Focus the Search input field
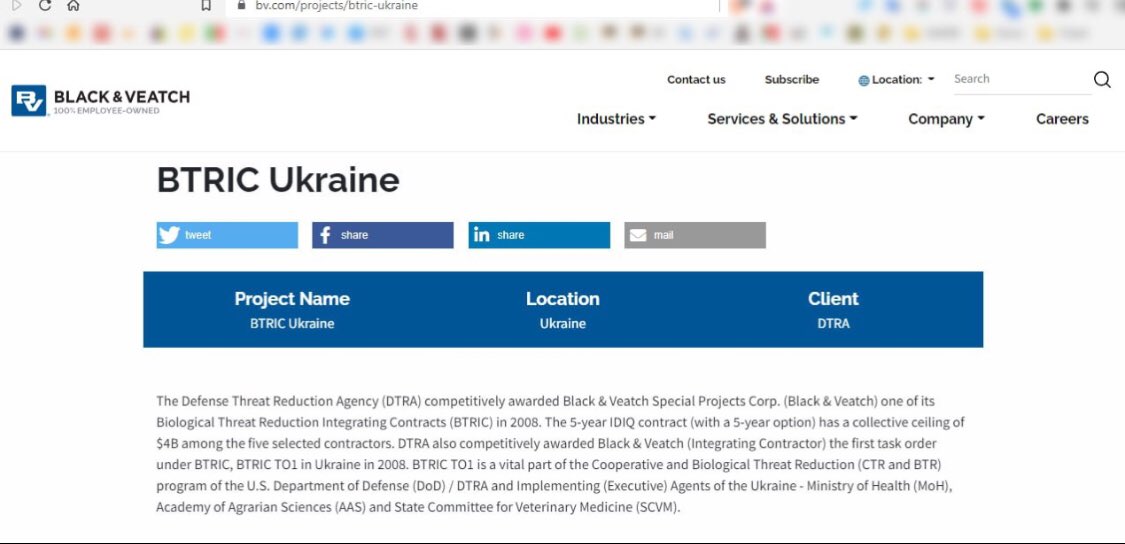The height and width of the screenshot is (544, 1125). (x=1022, y=80)
